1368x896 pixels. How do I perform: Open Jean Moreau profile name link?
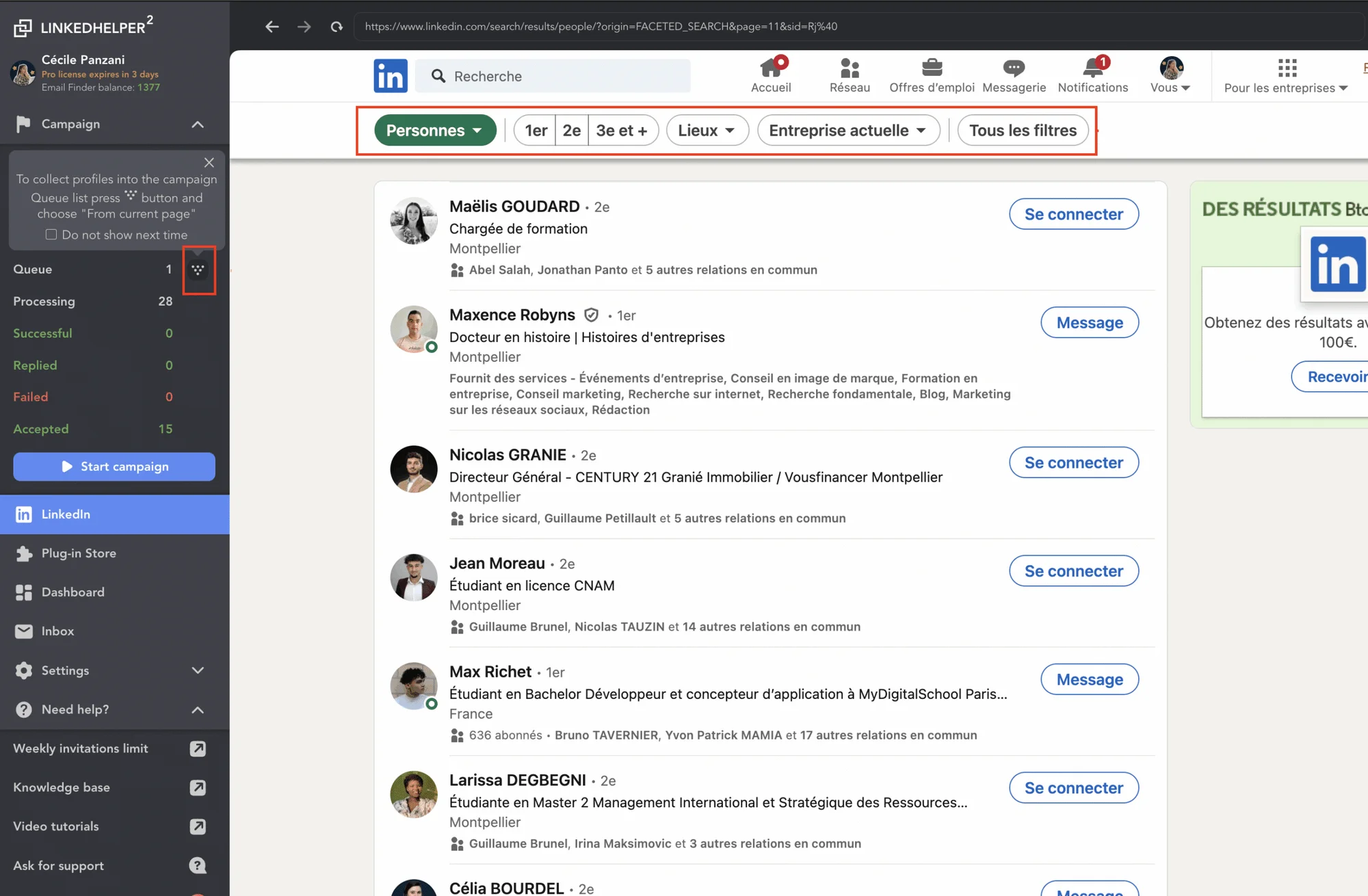(497, 564)
